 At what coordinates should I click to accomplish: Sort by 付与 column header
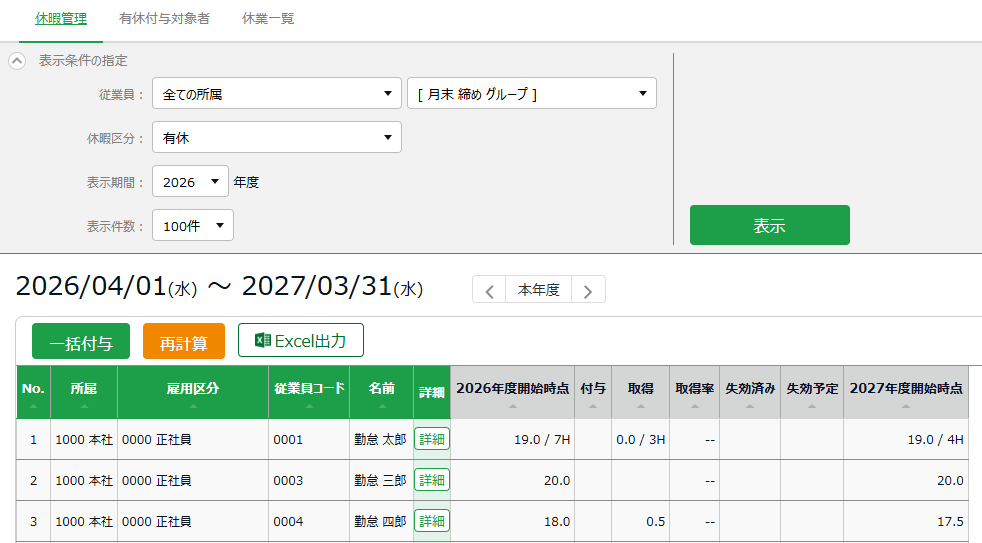(593, 392)
